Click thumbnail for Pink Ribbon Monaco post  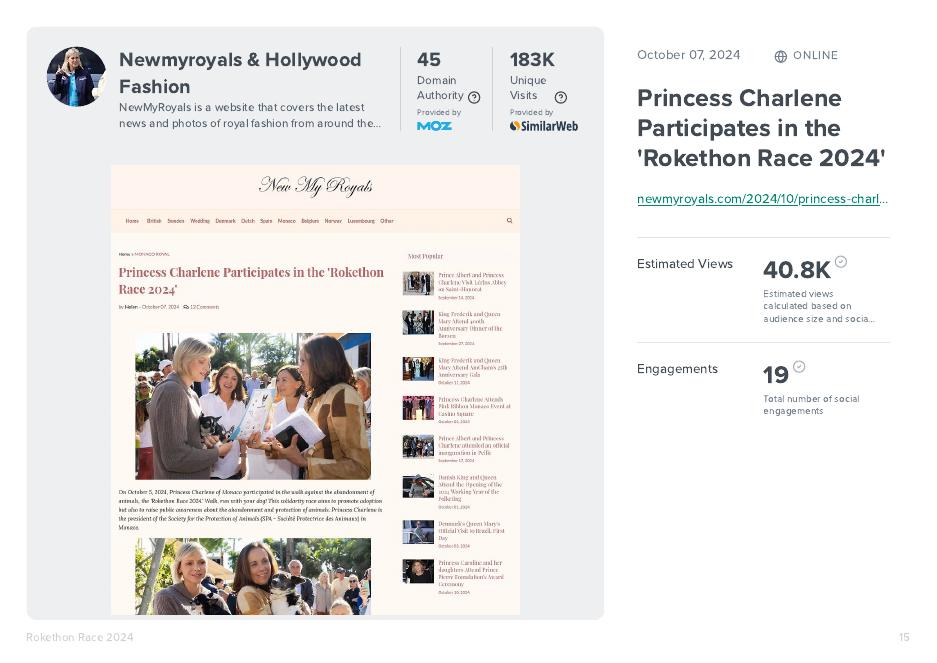coord(418,408)
